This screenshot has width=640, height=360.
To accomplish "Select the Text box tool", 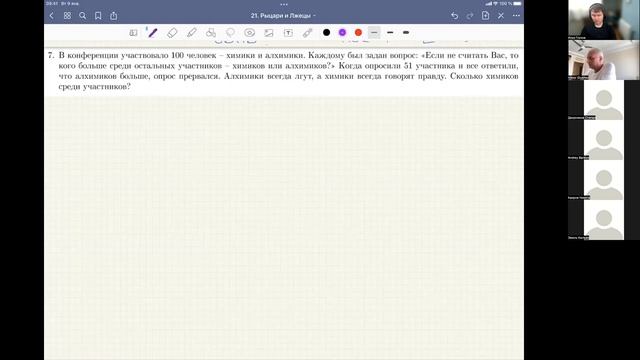I will point(288,33).
